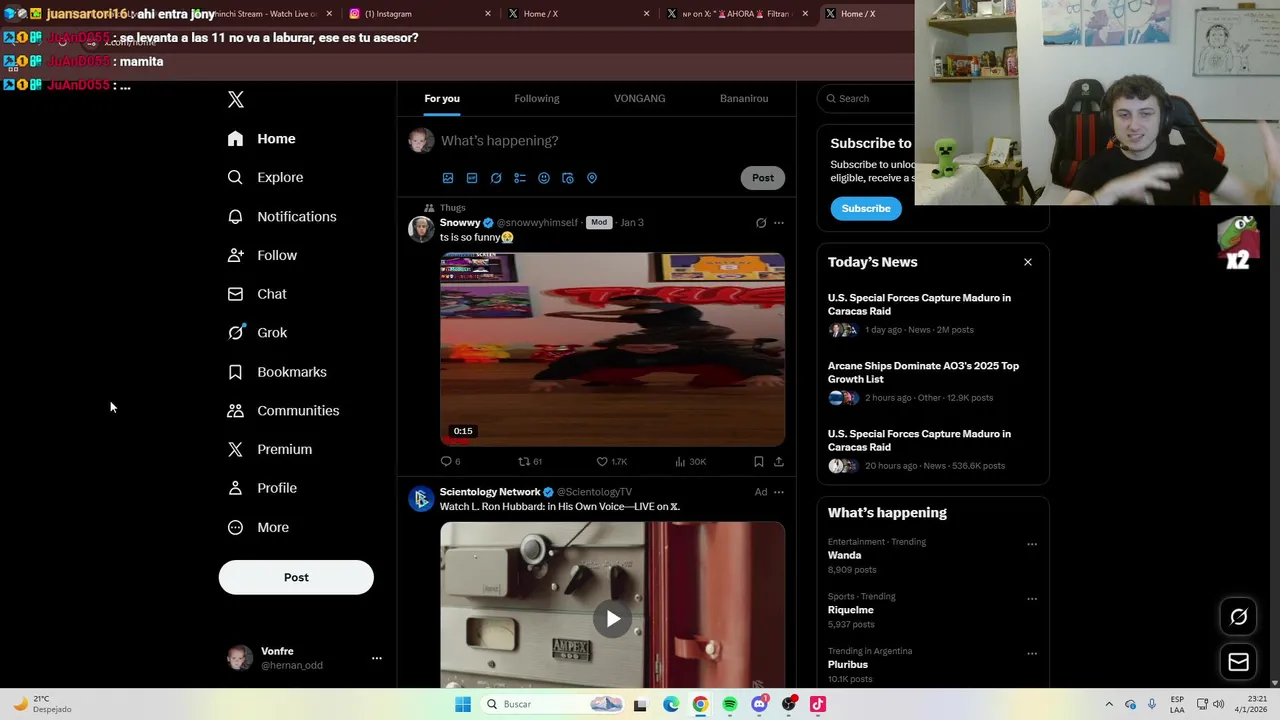
Task: Open floating Grok button at bottom right
Action: (1238, 617)
